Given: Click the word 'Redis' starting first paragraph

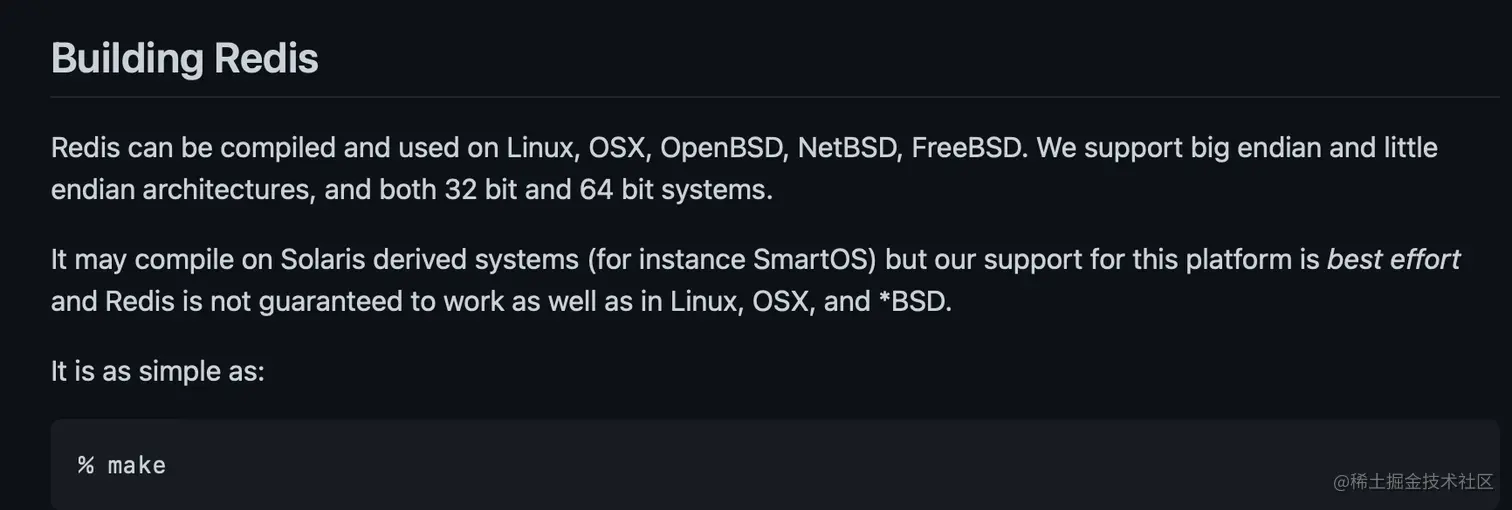Looking at the screenshot, I should click(85, 148).
